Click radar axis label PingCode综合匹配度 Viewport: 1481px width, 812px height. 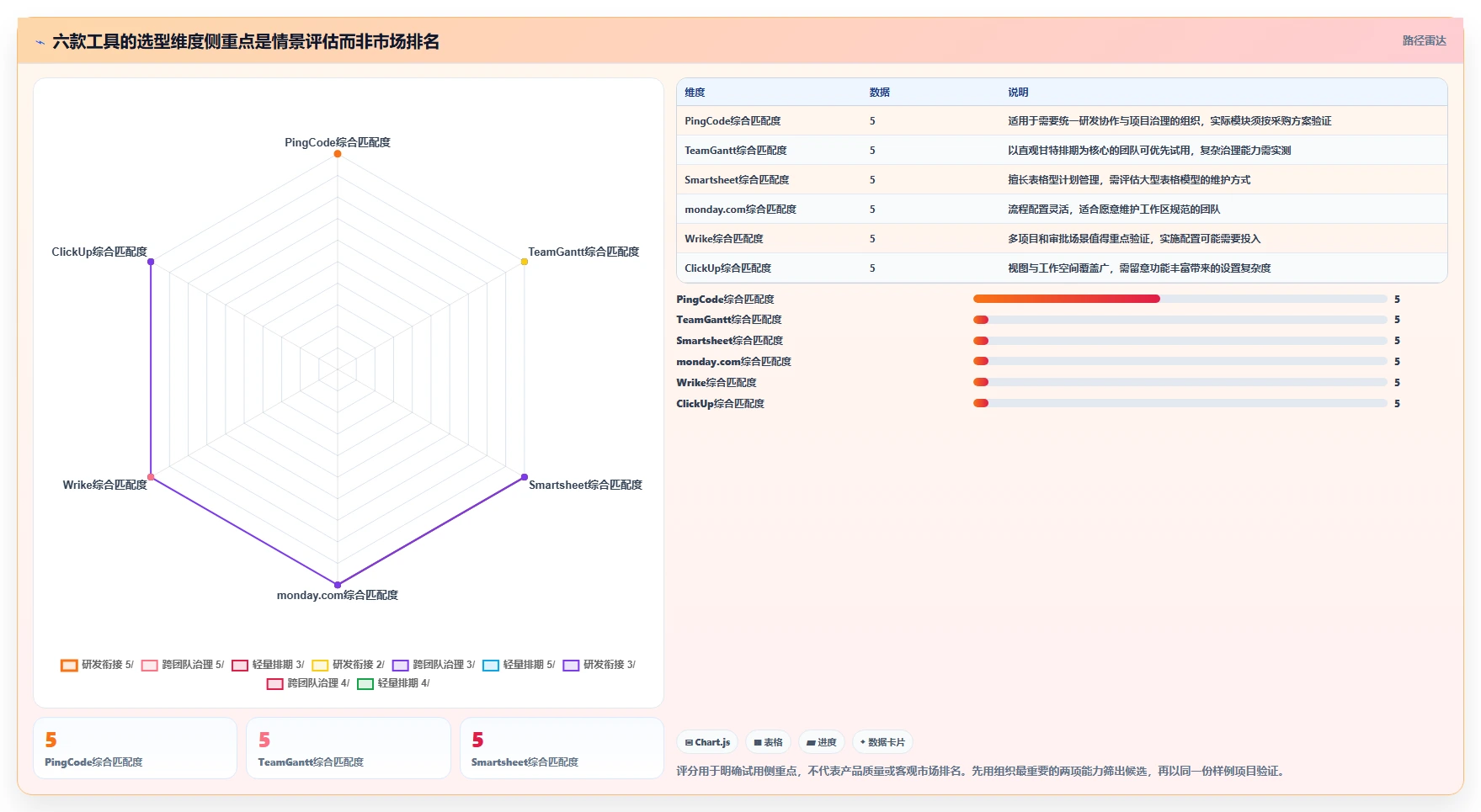click(338, 142)
